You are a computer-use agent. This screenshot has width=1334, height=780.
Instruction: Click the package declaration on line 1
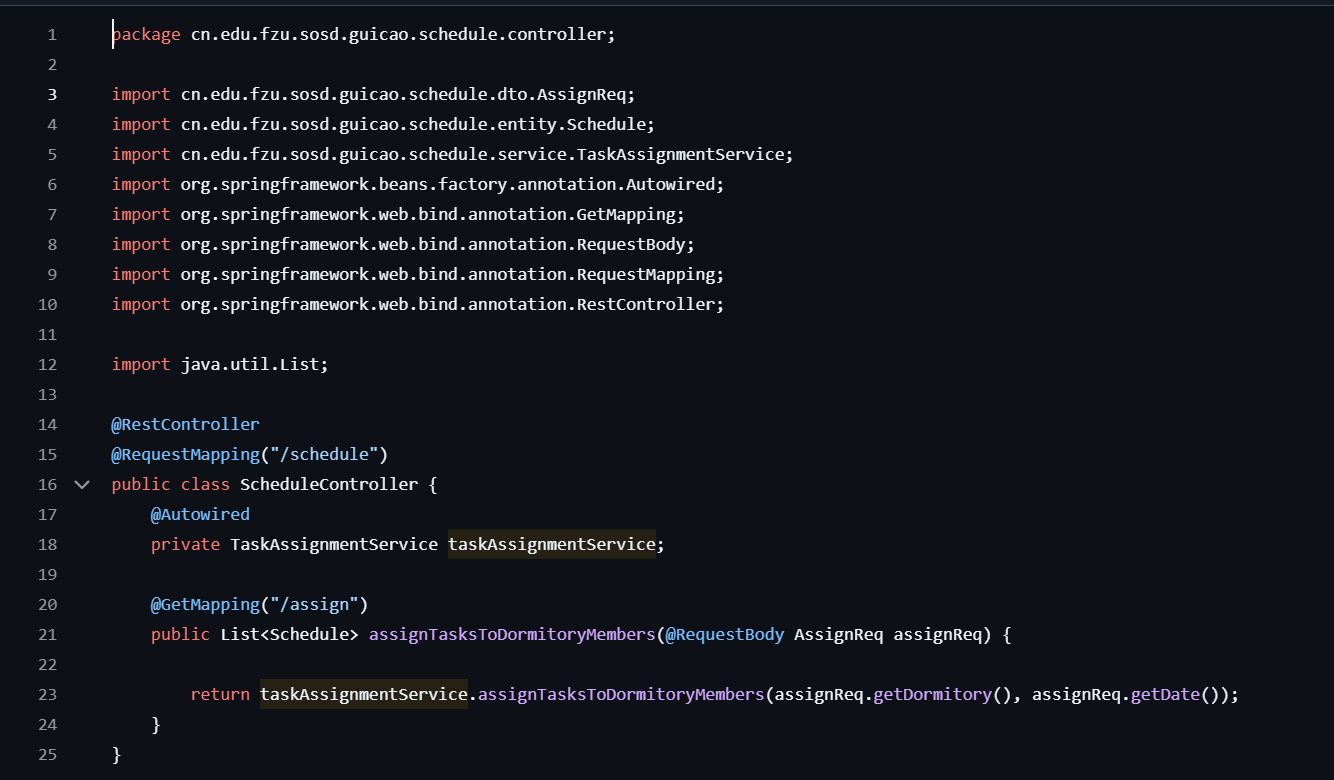pos(364,34)
